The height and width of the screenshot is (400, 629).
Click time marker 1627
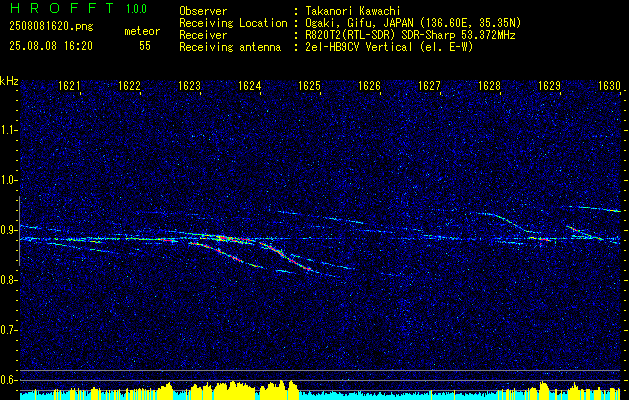[x=429, y=85]
